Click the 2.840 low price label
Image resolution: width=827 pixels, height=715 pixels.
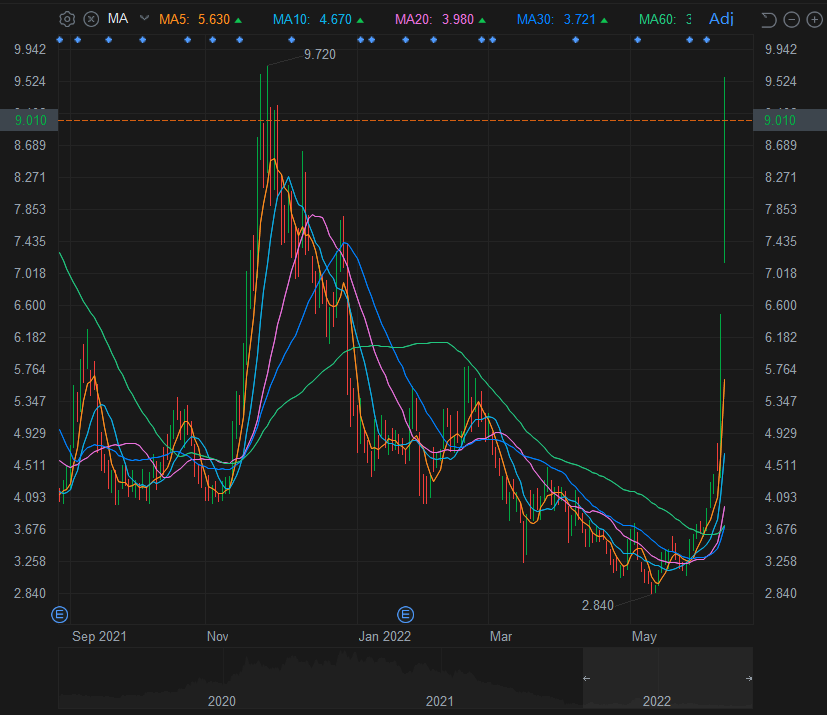coord(598,605)
